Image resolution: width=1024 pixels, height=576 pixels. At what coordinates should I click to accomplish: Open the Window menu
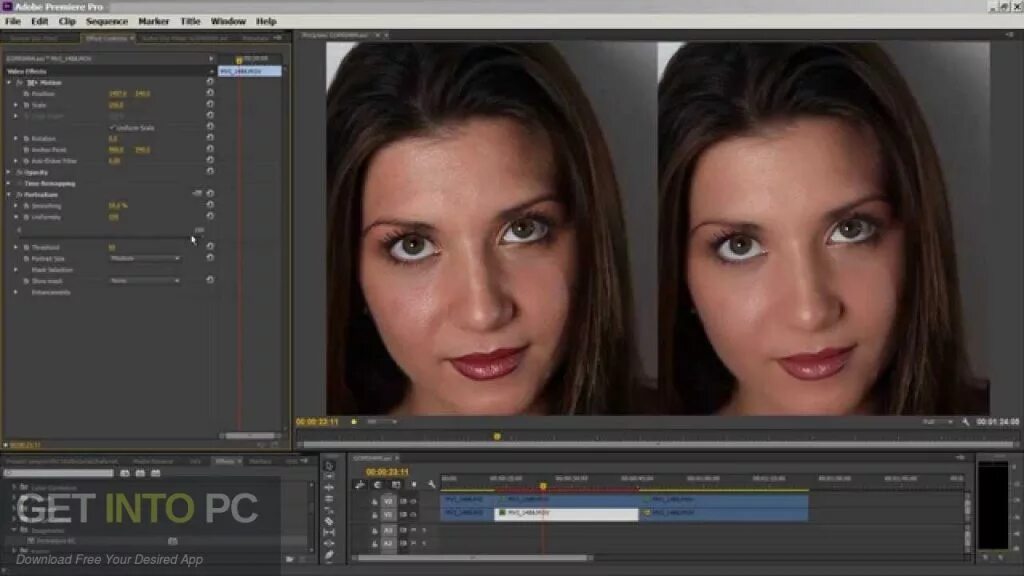point(228,21)
